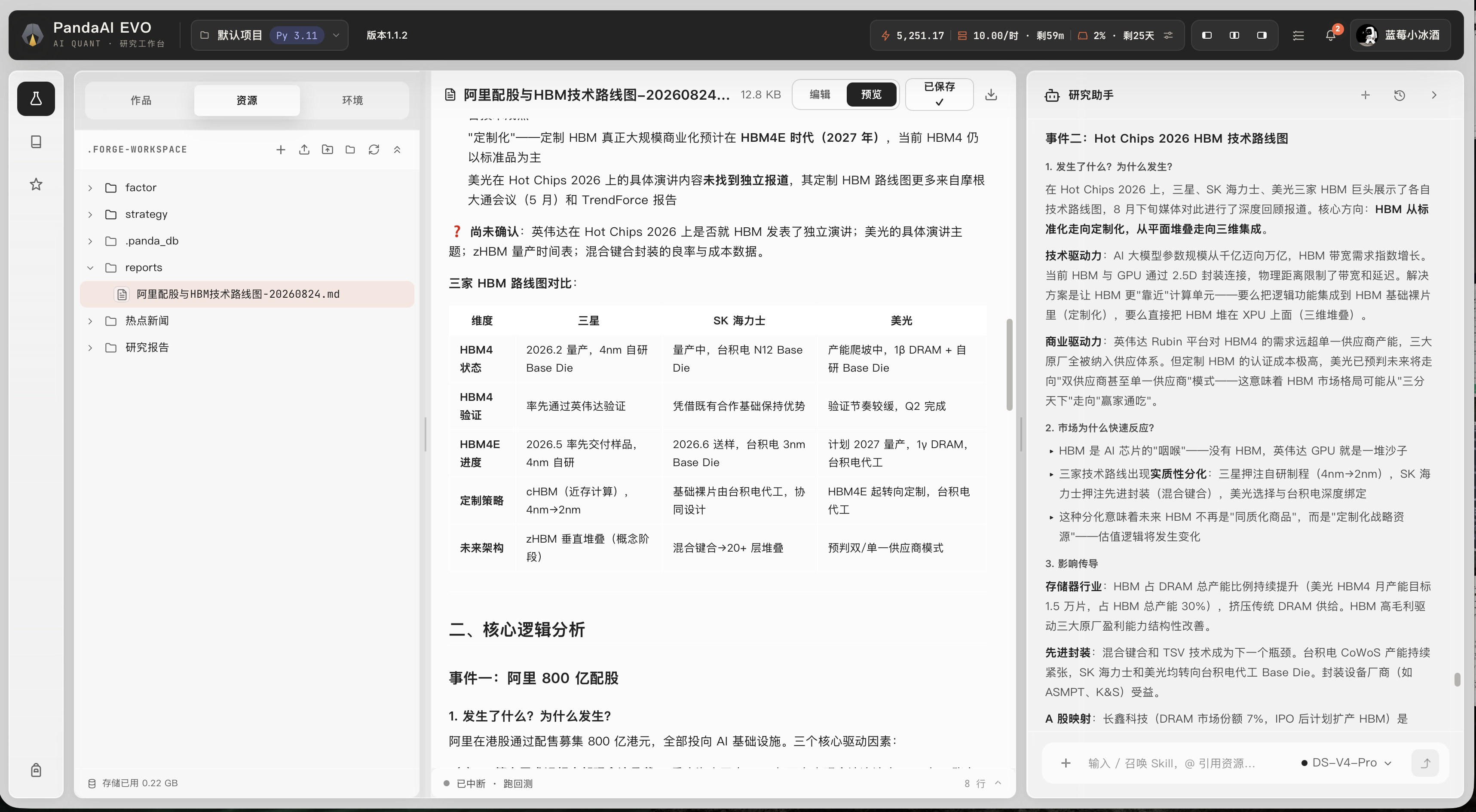This screenshot has height=812, width=1476.
Task: Collapse research assistant panel with arrow
Action: click(1433, 95)
